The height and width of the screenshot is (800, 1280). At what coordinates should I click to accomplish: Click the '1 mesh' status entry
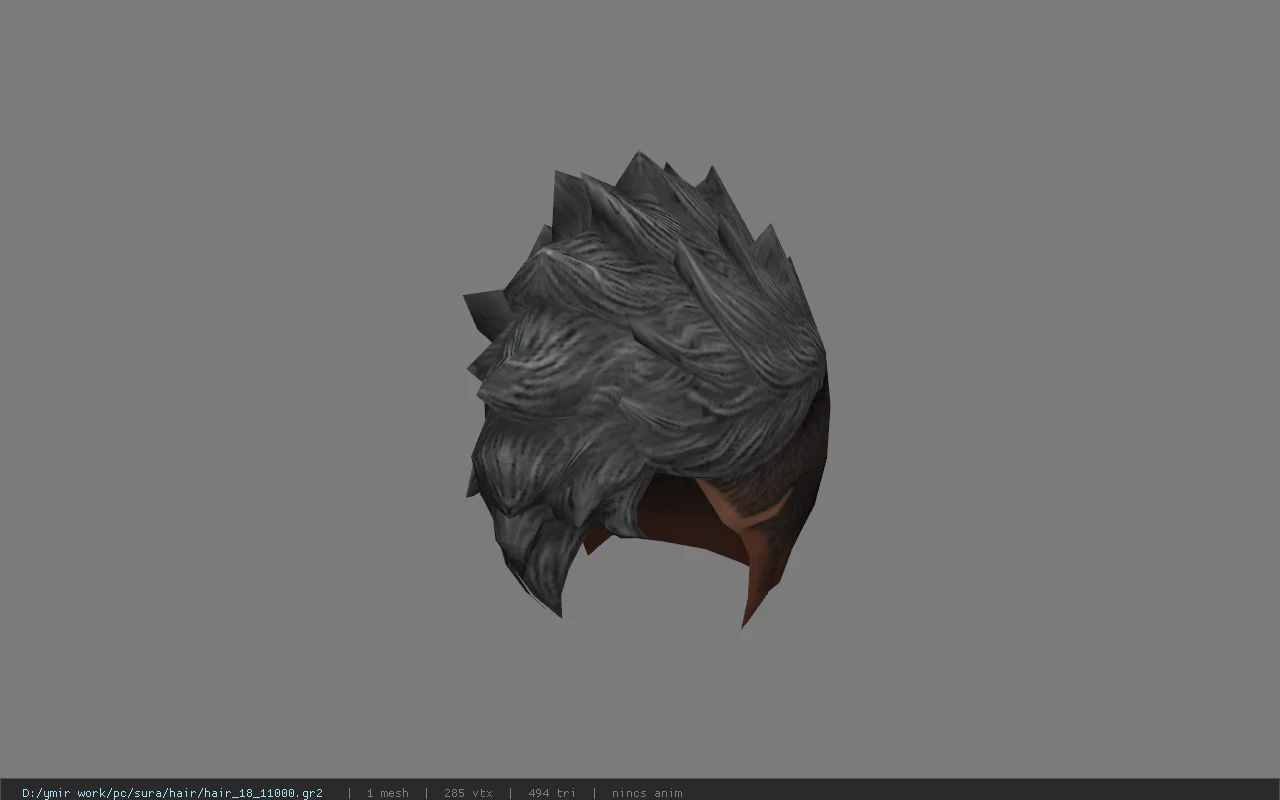pyautogui.click(x=387, y=793)
